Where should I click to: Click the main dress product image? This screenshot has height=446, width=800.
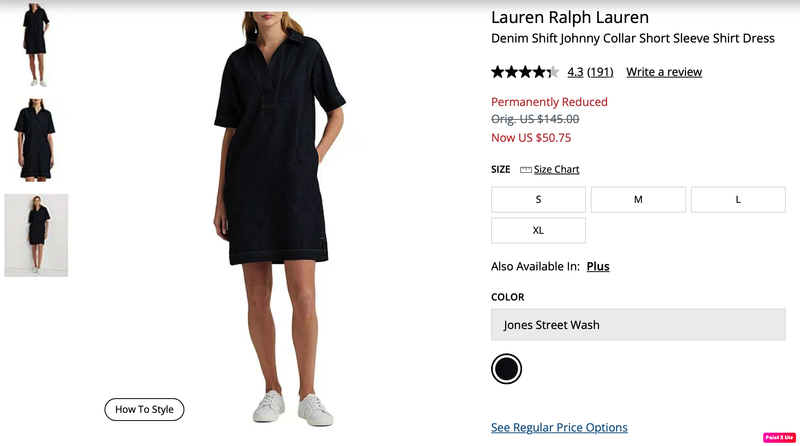(x=280, y=219)
